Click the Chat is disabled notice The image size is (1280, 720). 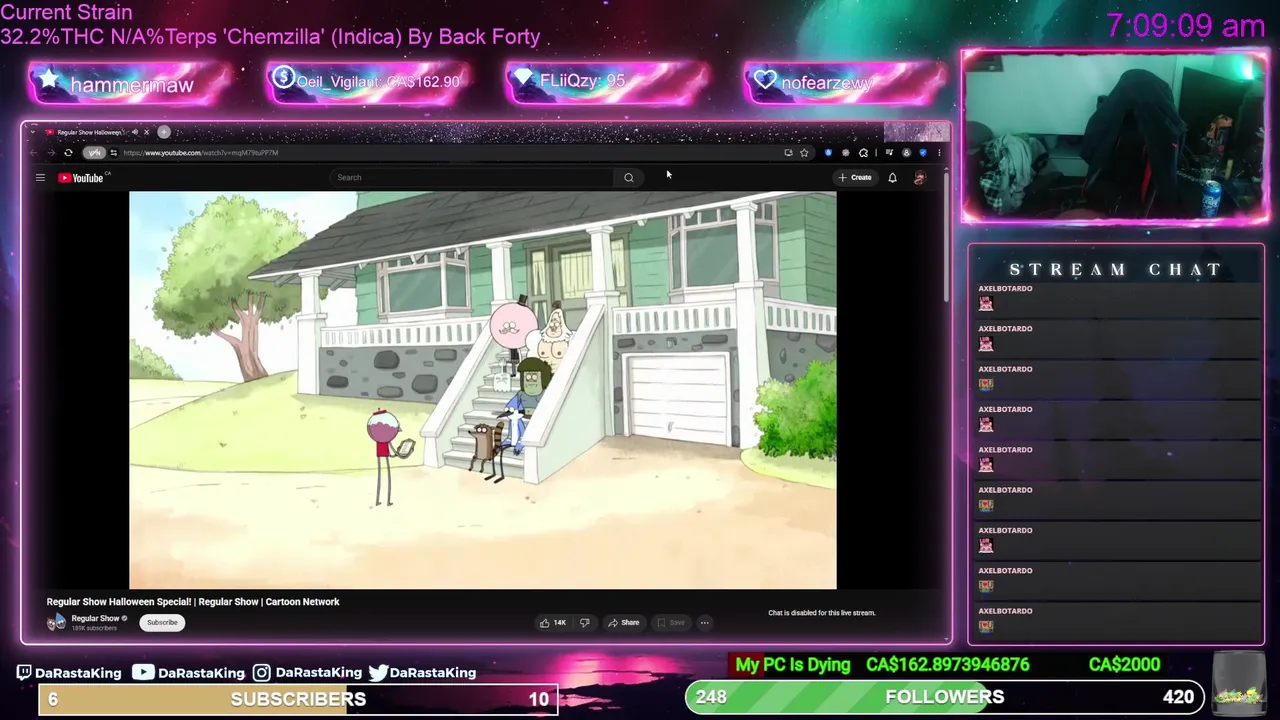point(821,613)
